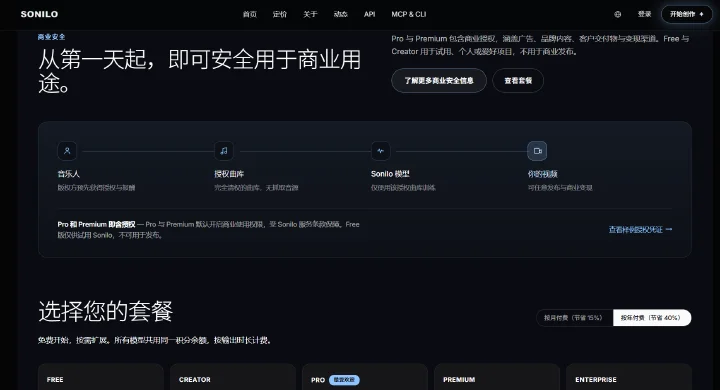Open the 动态 nav item
This screenshot has height=390, width=720.
point(340,14)
